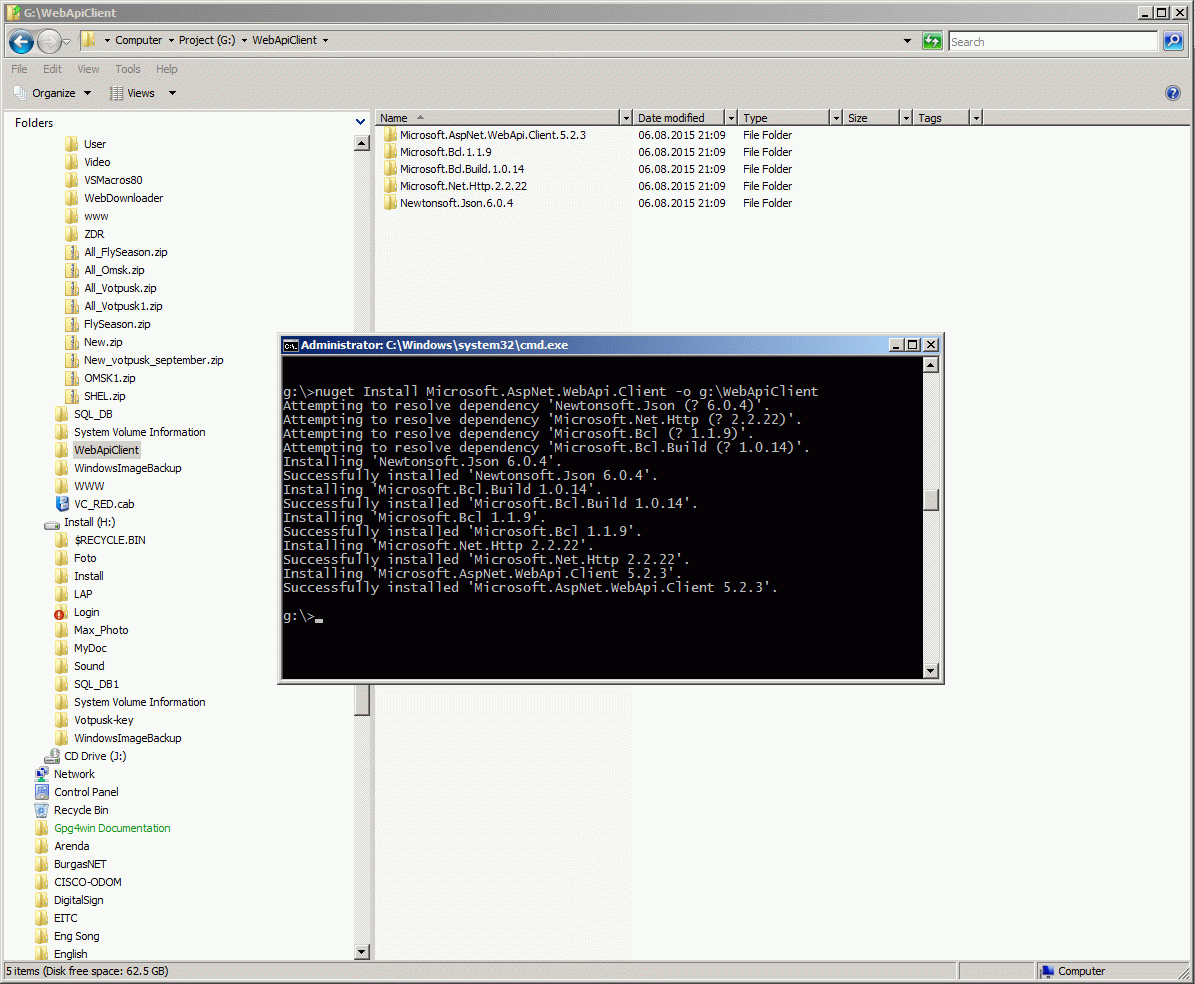Select Project (G:) in the breadcrumb
1195x984 pixels.
tap(207, 40)
